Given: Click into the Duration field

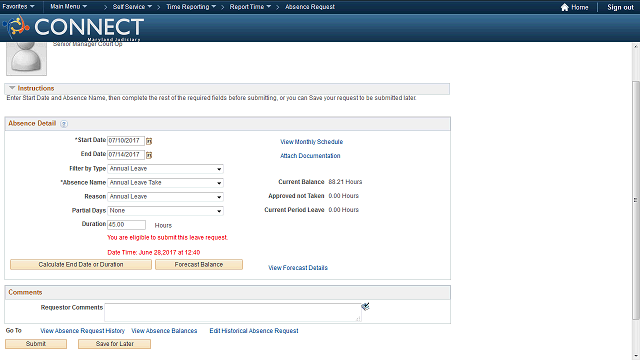Looking at the screenshot, I should click(x=127, y=224).
